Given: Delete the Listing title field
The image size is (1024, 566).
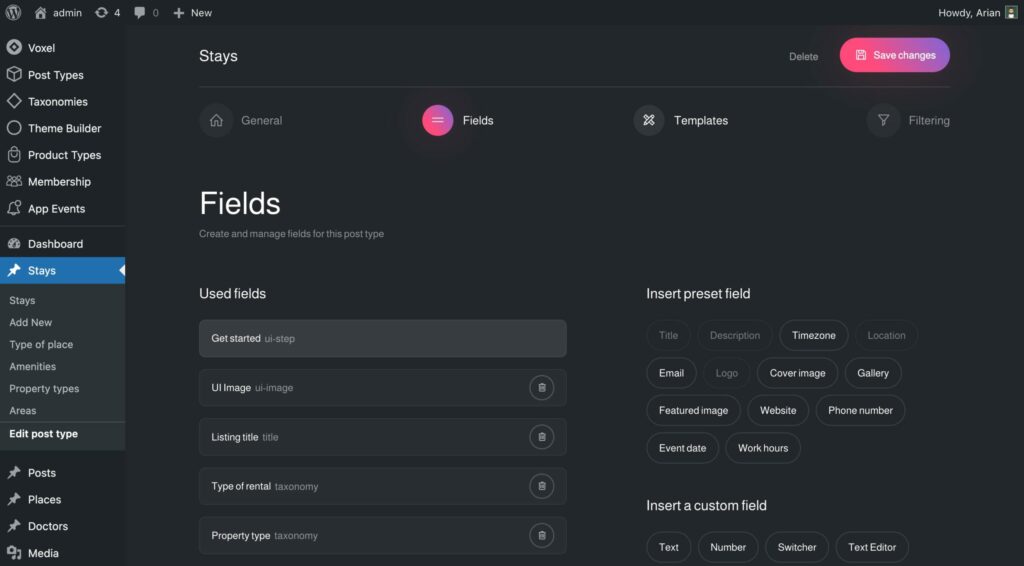Looking at the screenshot, I should pos(541,437).
